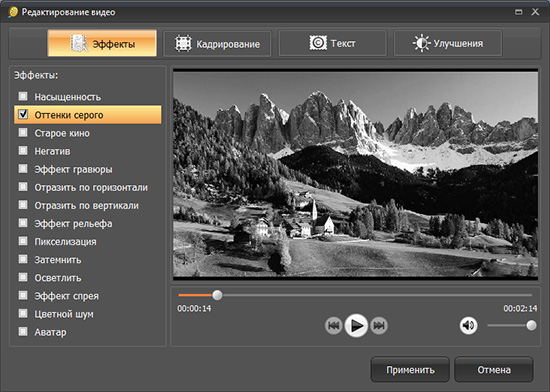Enable the Пикселизация checkbox
550x392 pixels.
[x=23, y=241]
